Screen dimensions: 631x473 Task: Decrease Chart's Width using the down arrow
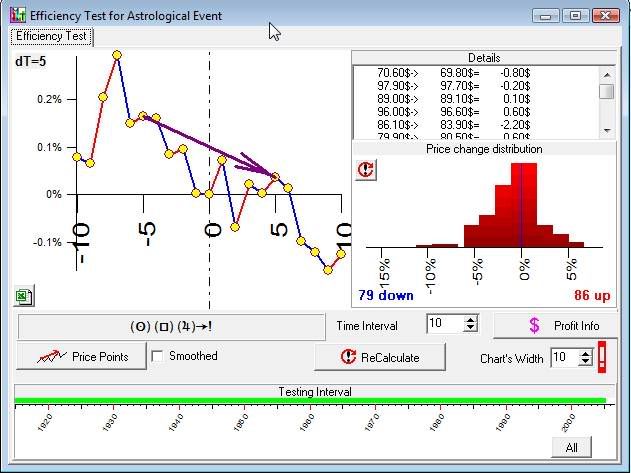(586, 362)
